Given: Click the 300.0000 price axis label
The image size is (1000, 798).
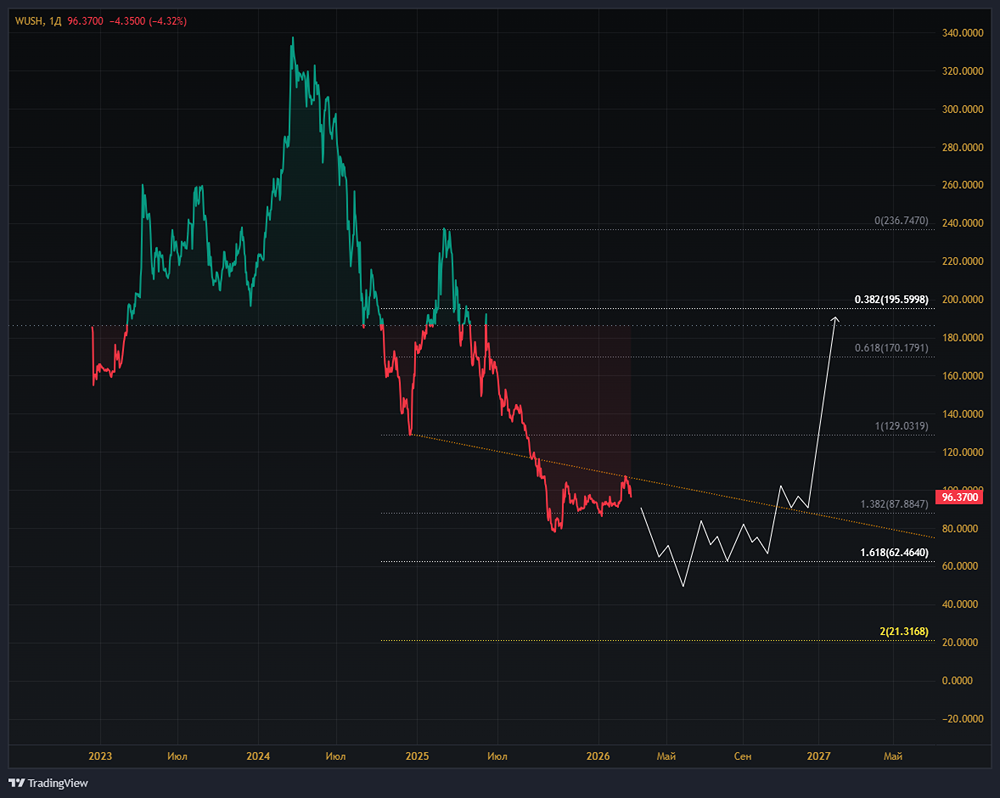Looking at the screenshot, I should point(962,109).
